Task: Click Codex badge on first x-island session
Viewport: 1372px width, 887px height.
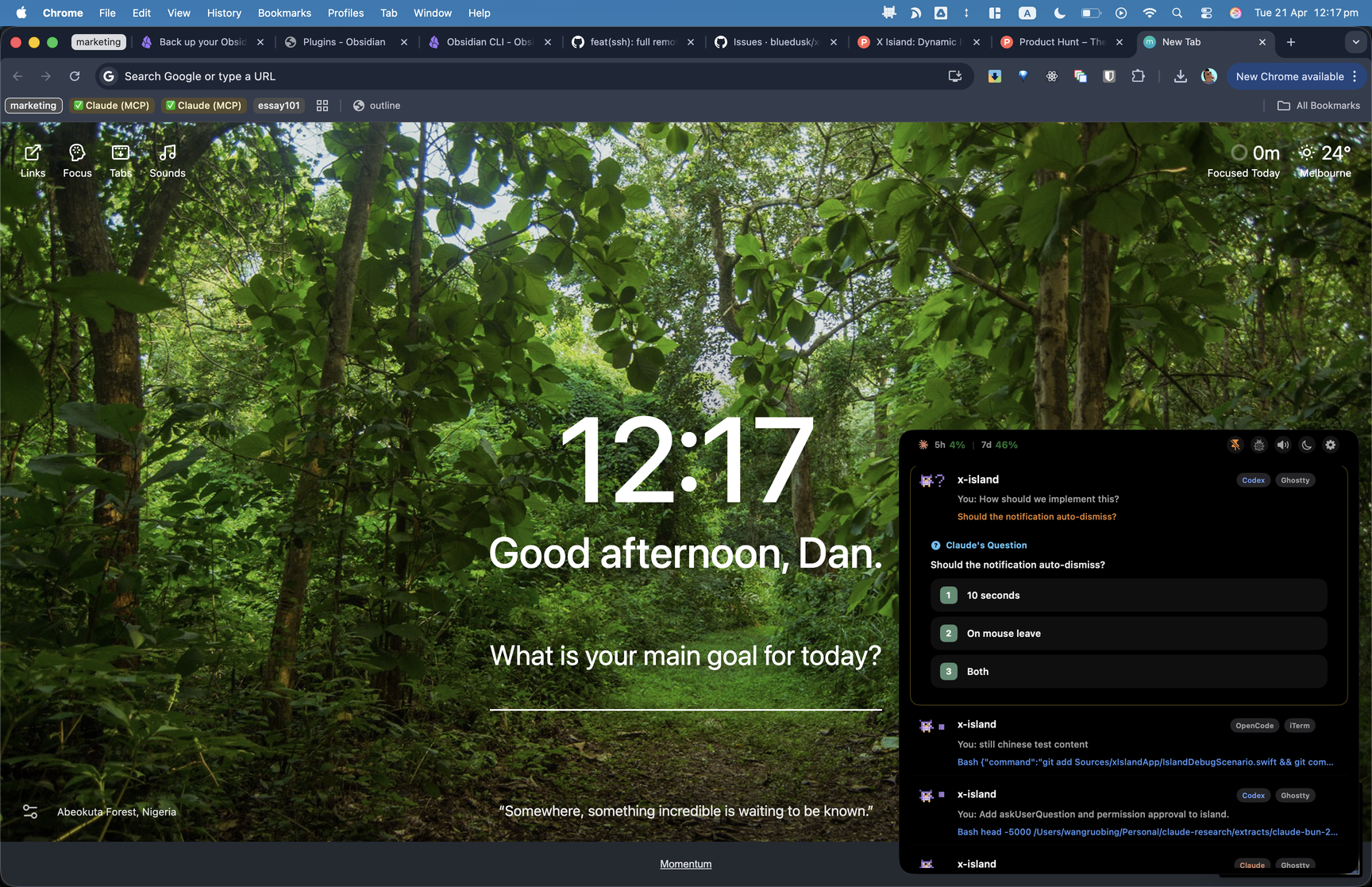Action: [x=1253, y=480]
